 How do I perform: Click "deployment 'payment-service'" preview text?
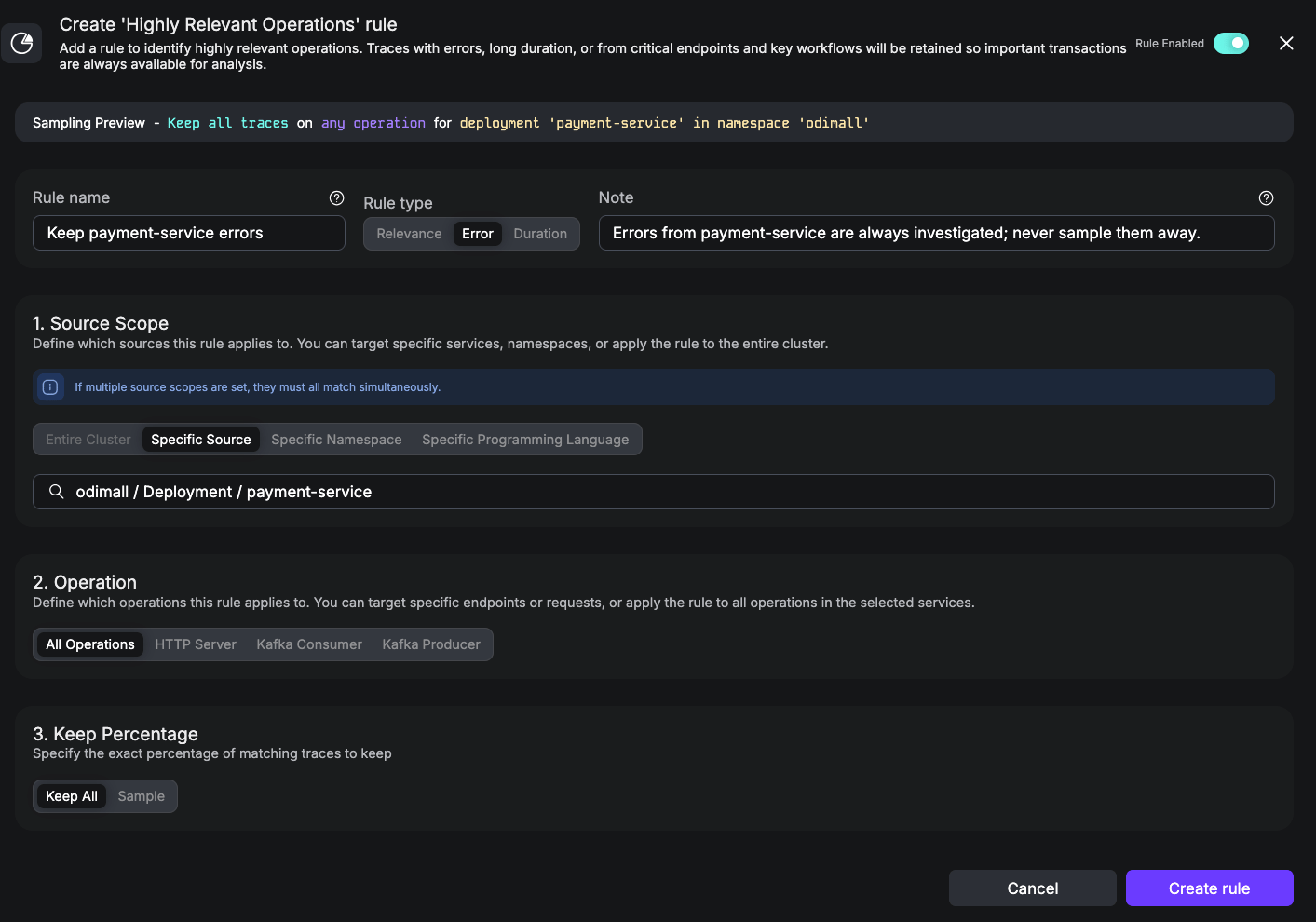tap(572, 123)
